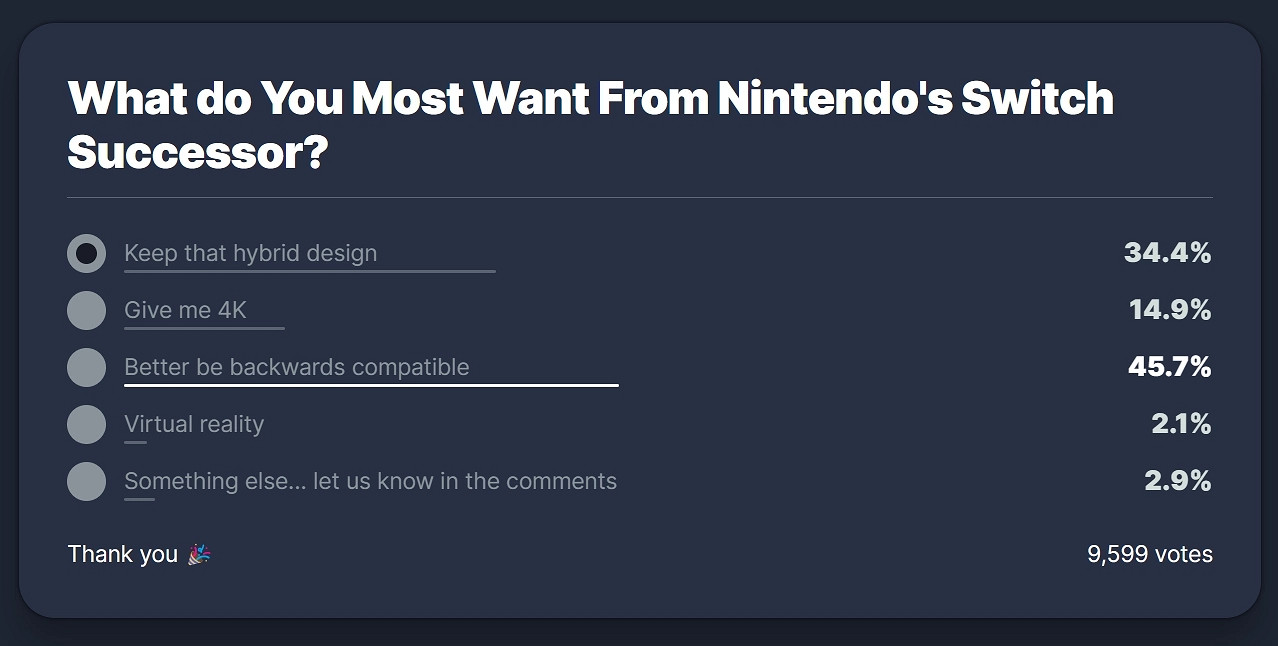
Task: Pick the "Virtual reality" radio button
Action: [86, 424]
